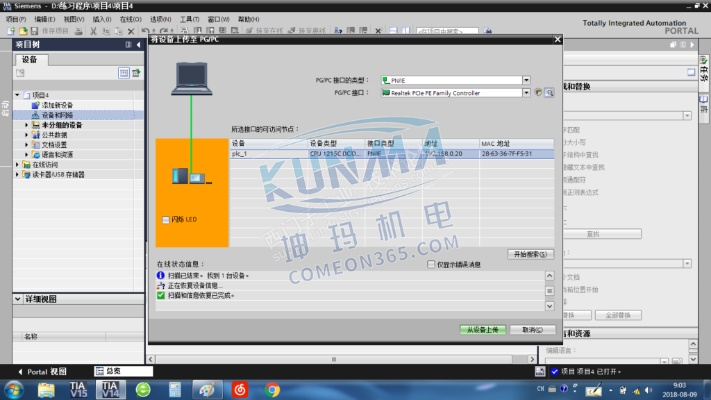Screen dimensions: 711x400
Task: Open the 编辑(E) menu
Action: coord(44,19)
